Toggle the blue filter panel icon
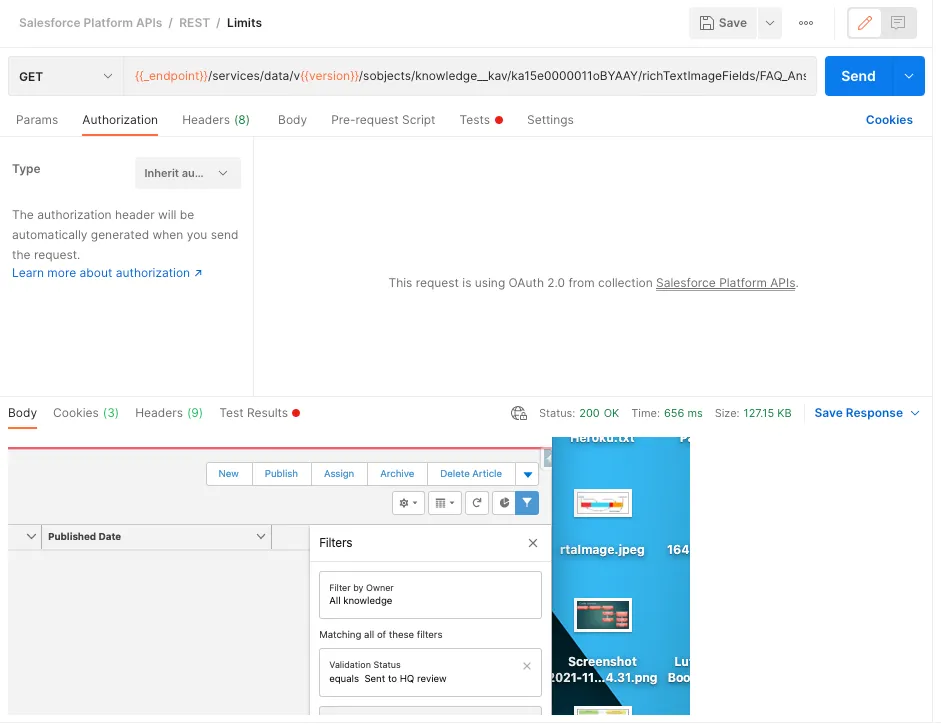This screenshot has width=941, height=725. 528,503
